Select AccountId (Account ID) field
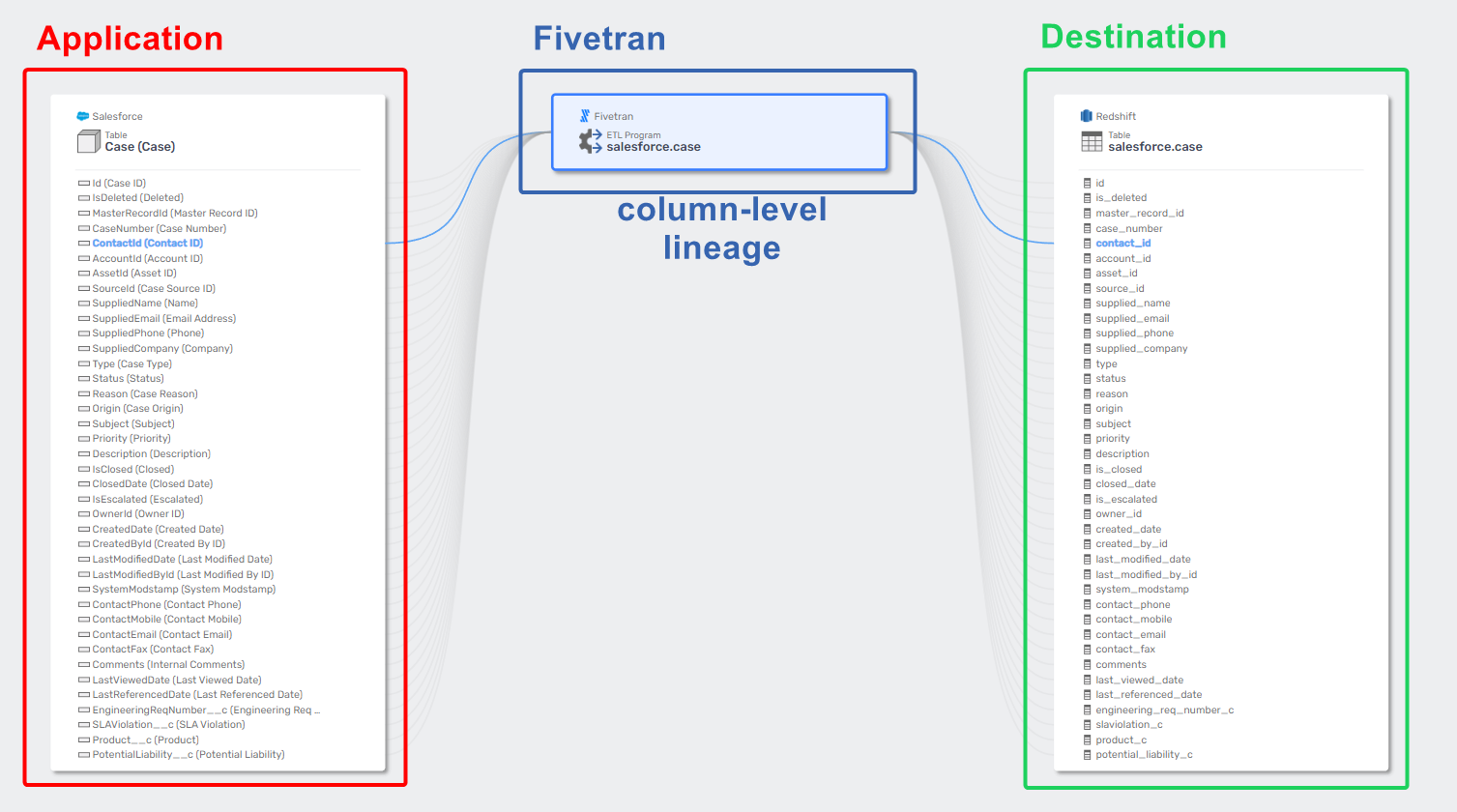This screenshot has width=1457, height=812. tap(148, 259)
